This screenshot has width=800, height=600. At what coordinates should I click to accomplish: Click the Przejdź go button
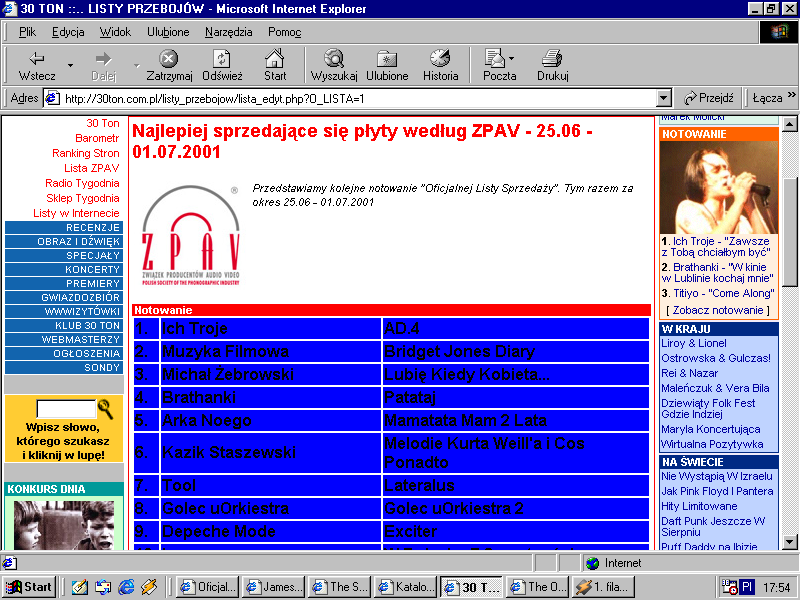pos(709,98)
